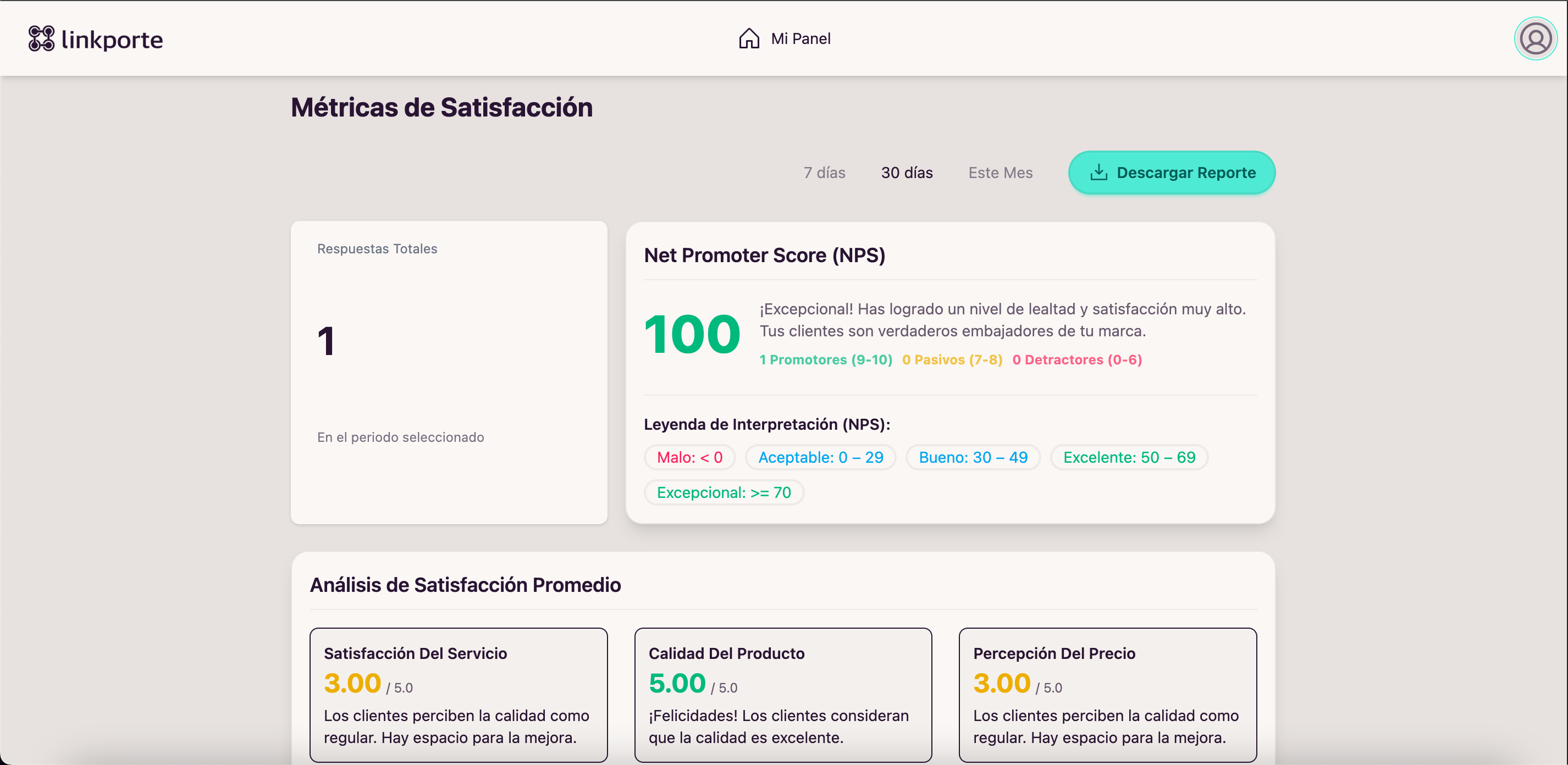Switch to the Este Mes view
The image size is (1568, 765).
tap(1000, 172)
